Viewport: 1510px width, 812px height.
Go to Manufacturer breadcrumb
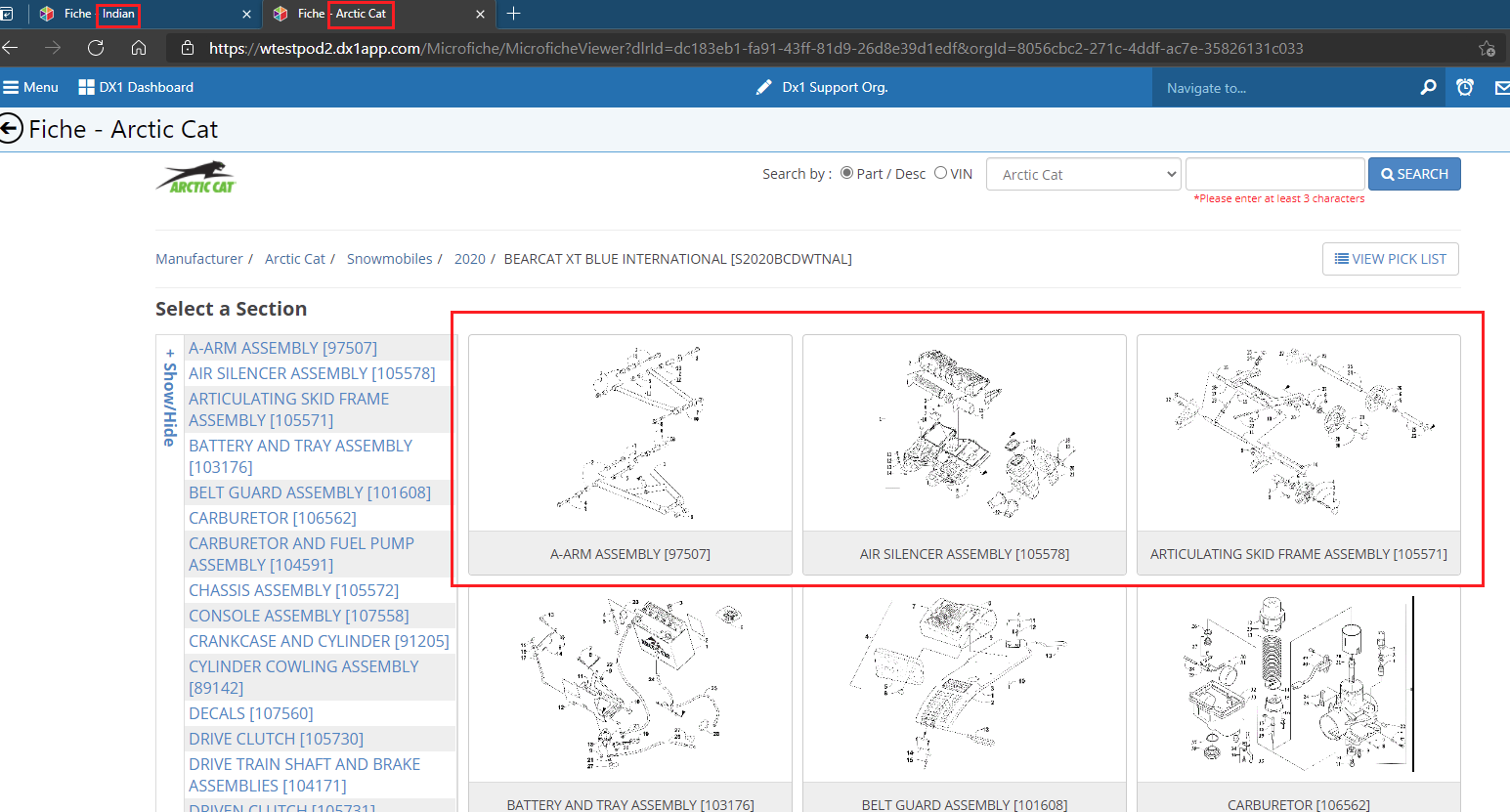tap(199, 259)
